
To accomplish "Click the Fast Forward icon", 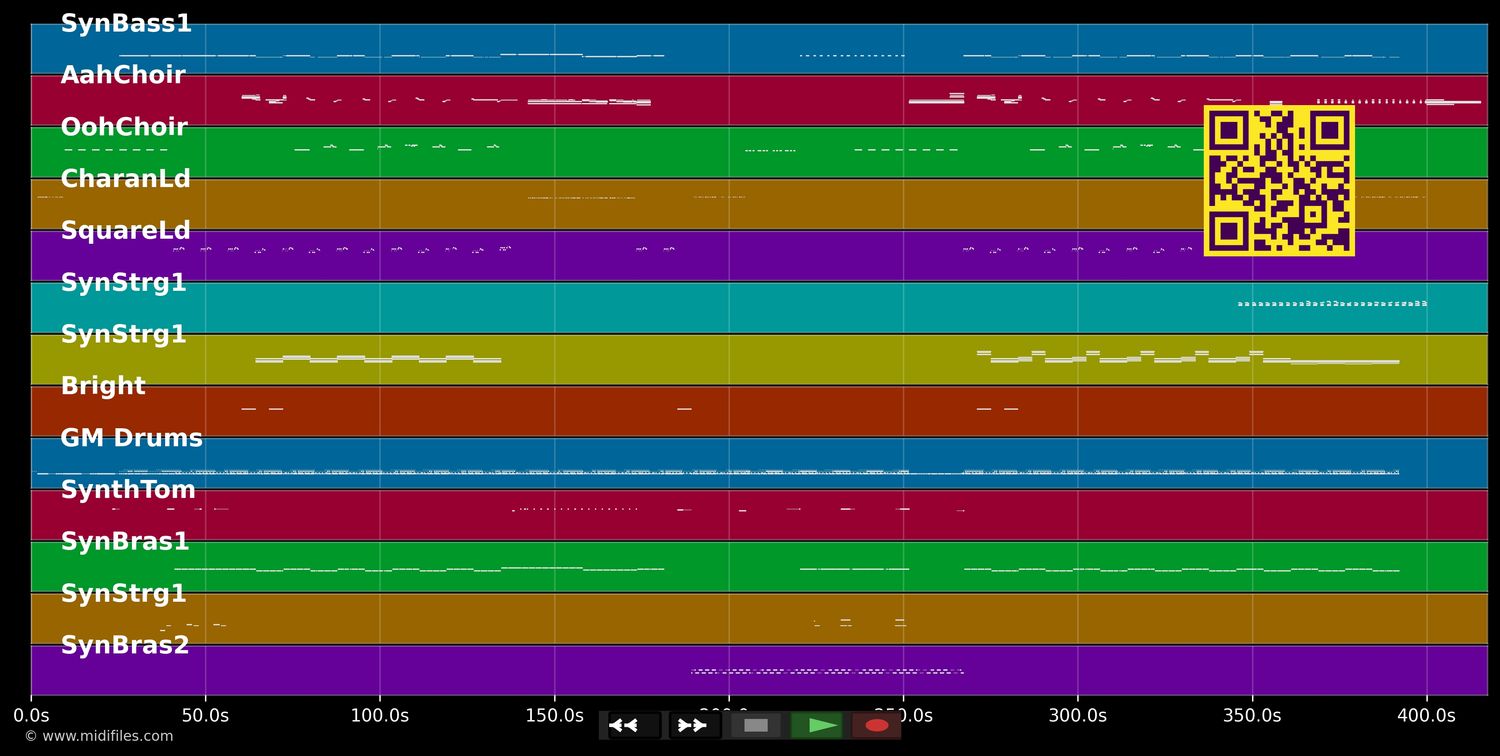I will click(x=692, y=725).
